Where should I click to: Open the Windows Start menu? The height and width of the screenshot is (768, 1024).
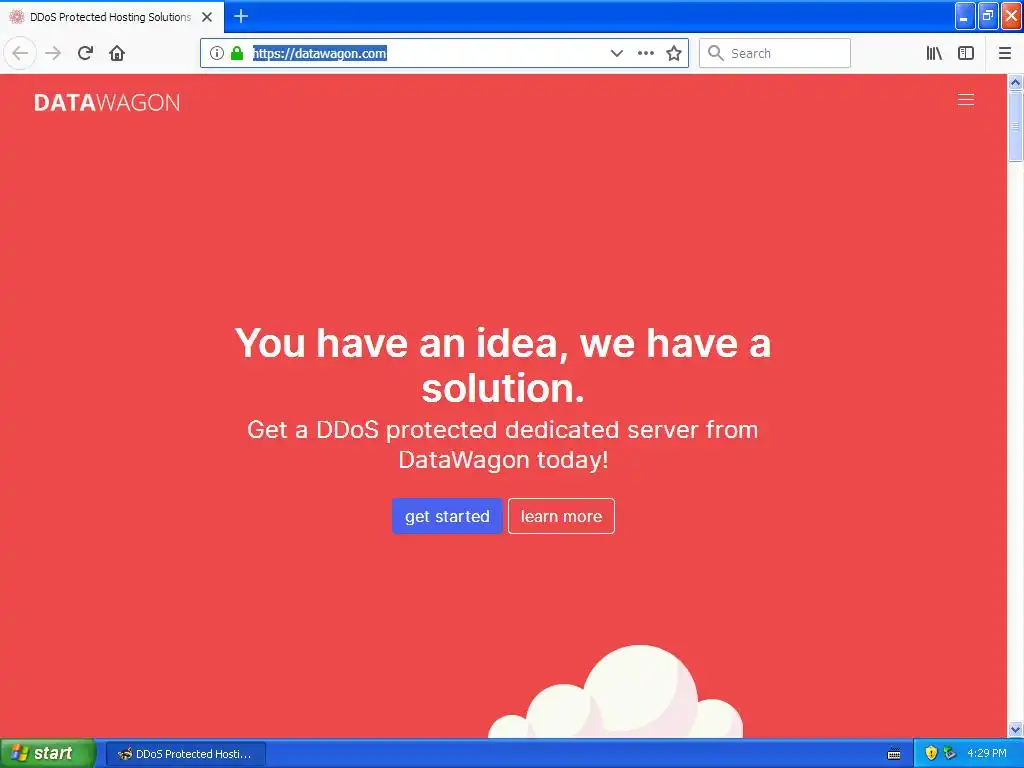pos(47,754)
